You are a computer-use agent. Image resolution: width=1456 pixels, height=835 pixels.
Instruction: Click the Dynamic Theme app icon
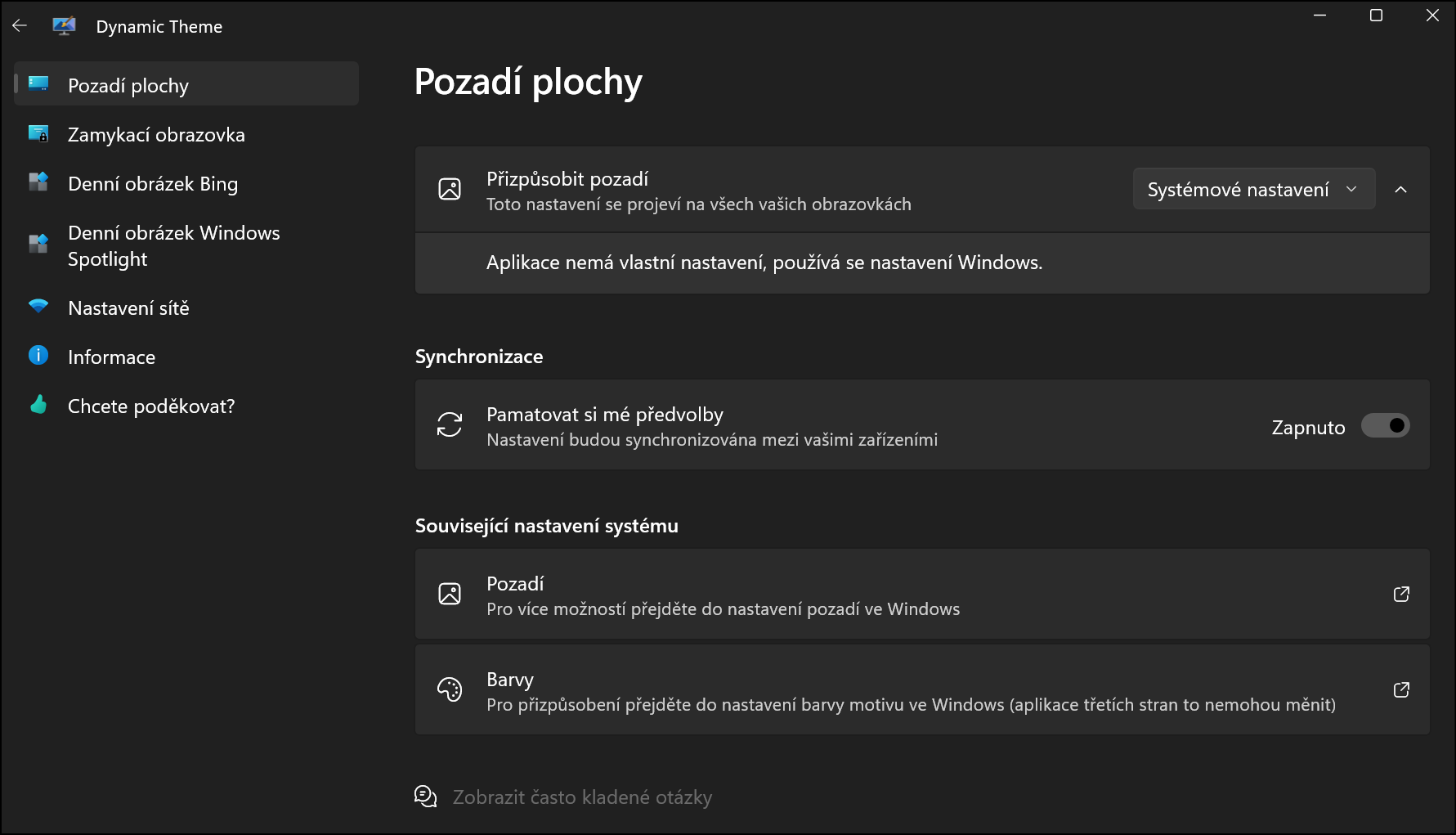click(x=64, y=26)
